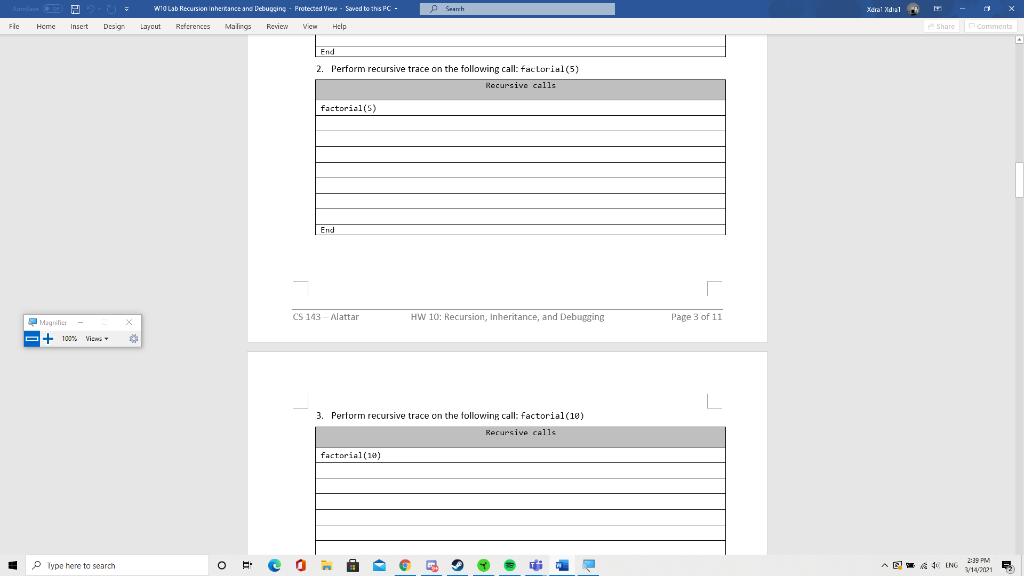Toggle AutoSave on
1024x576 pixels.
(x=53, y=8)
